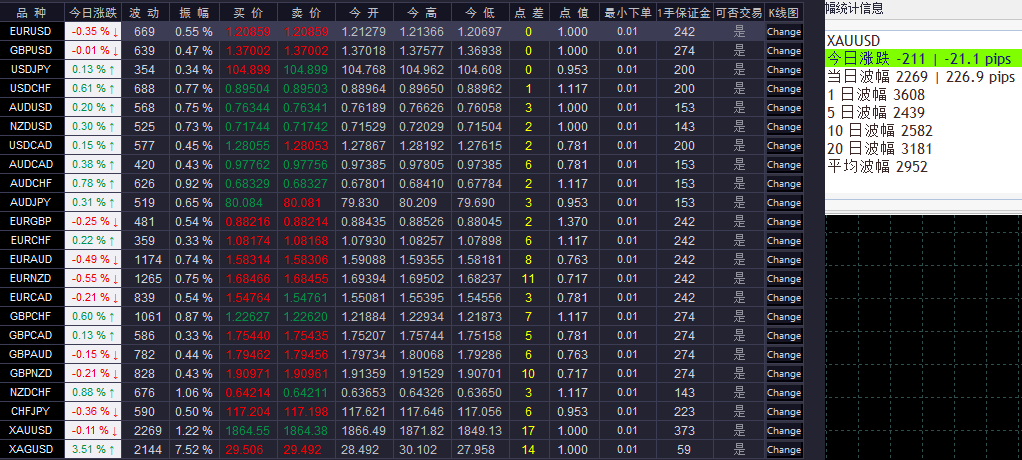This screenshot has height=460, width=1022.
Task: Click Change button in XAGUSD row
Action: pos(784,450)
